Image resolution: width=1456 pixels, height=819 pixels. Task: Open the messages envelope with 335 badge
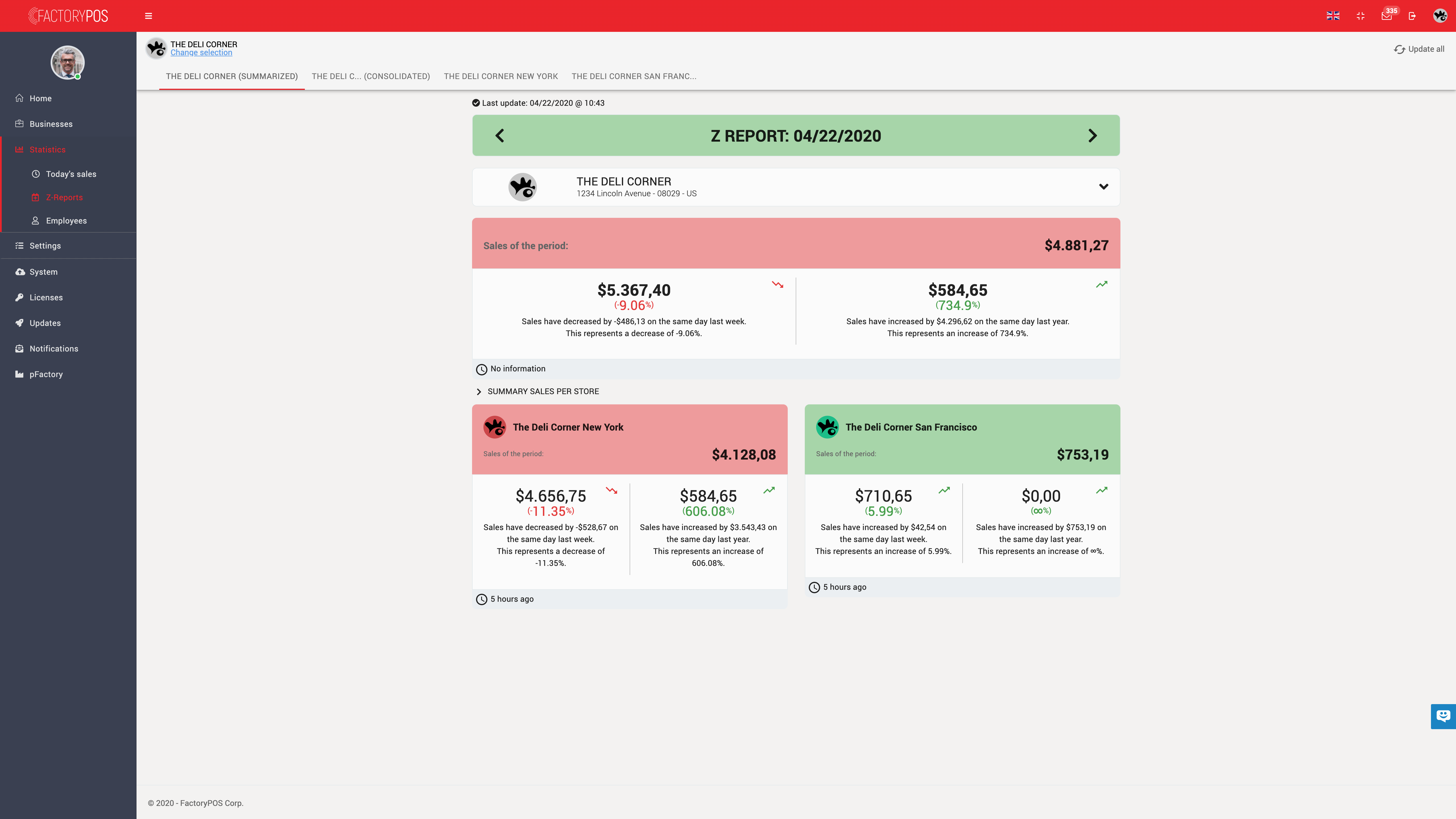(1387, 16)
